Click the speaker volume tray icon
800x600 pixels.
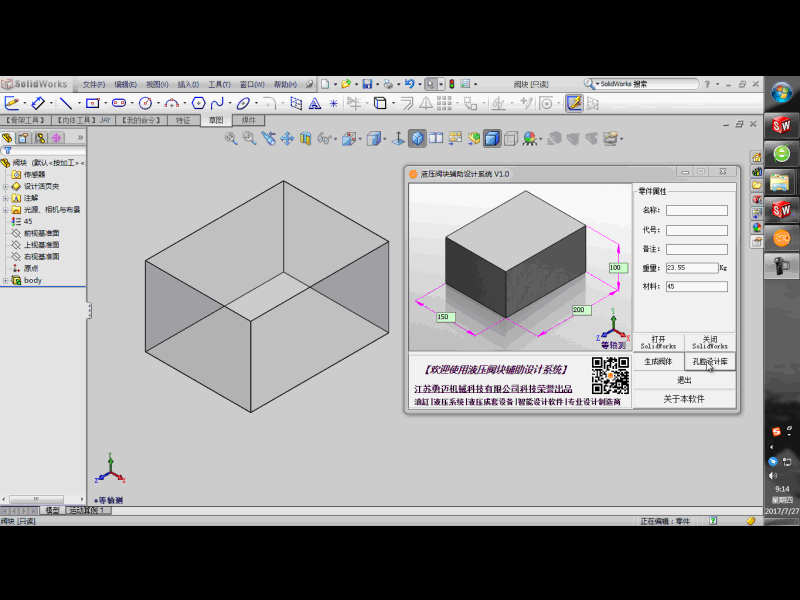click(772, 476)
